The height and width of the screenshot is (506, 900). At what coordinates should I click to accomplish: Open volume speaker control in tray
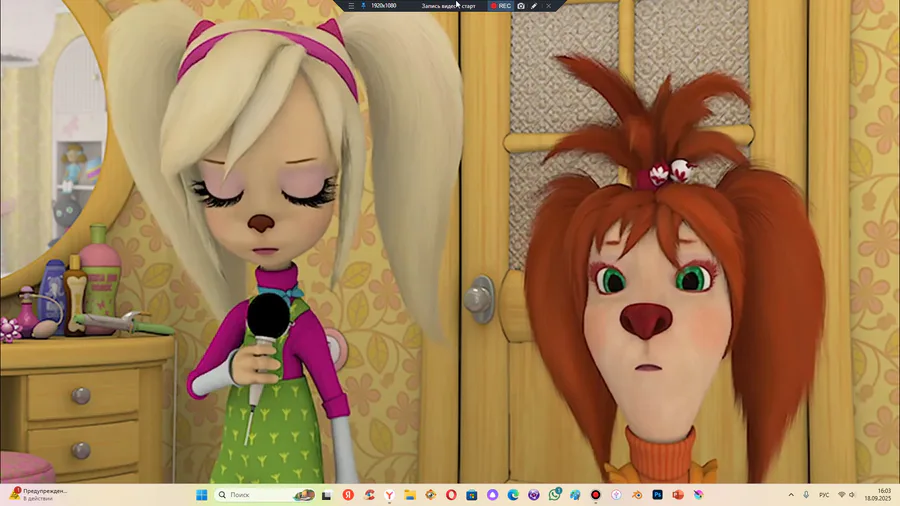(852, 495)
